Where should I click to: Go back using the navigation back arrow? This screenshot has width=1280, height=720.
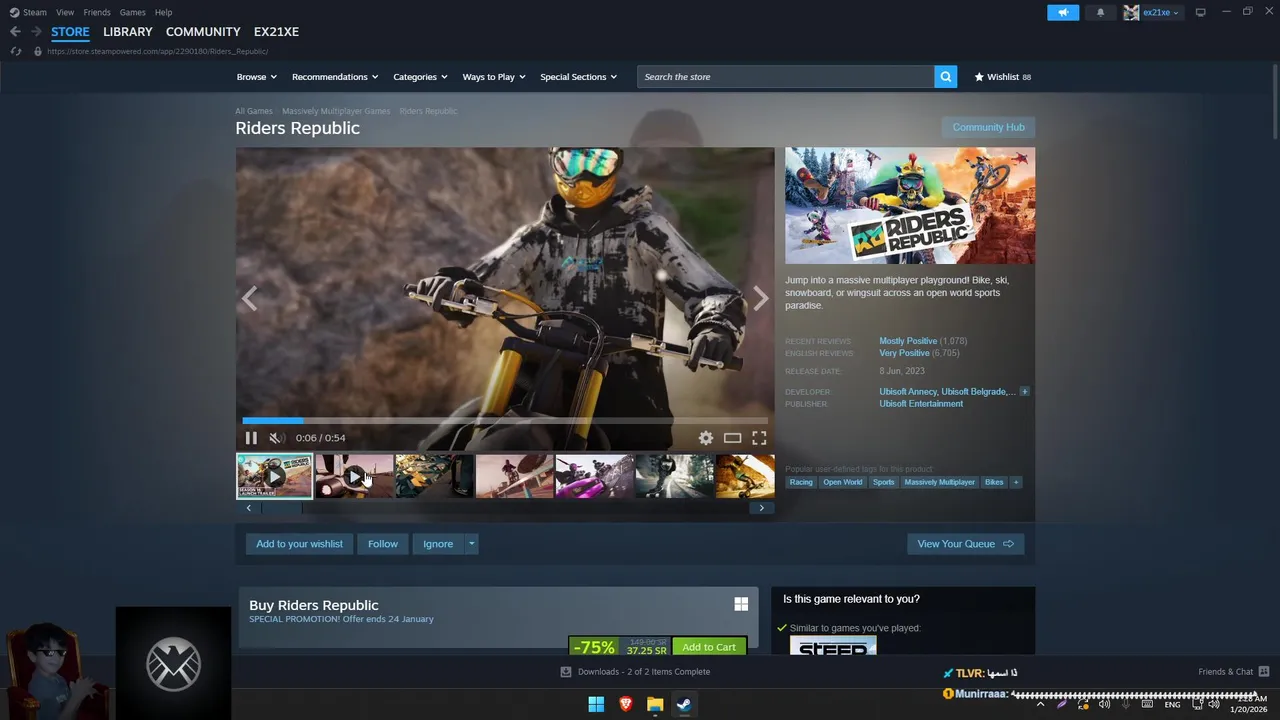click(15, 32)
